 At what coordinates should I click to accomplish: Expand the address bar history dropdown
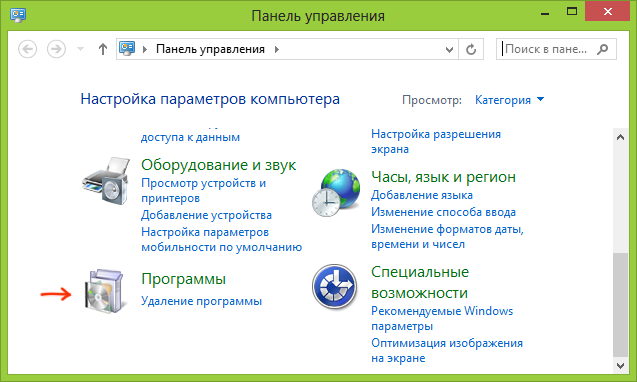point(449,50)
